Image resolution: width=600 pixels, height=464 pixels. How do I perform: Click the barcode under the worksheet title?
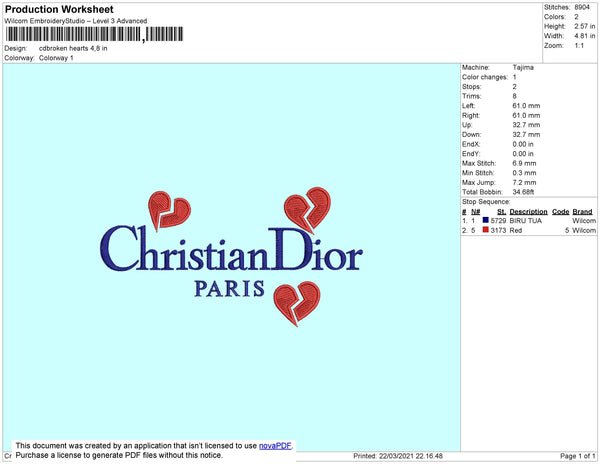click(x=94, y=34)
